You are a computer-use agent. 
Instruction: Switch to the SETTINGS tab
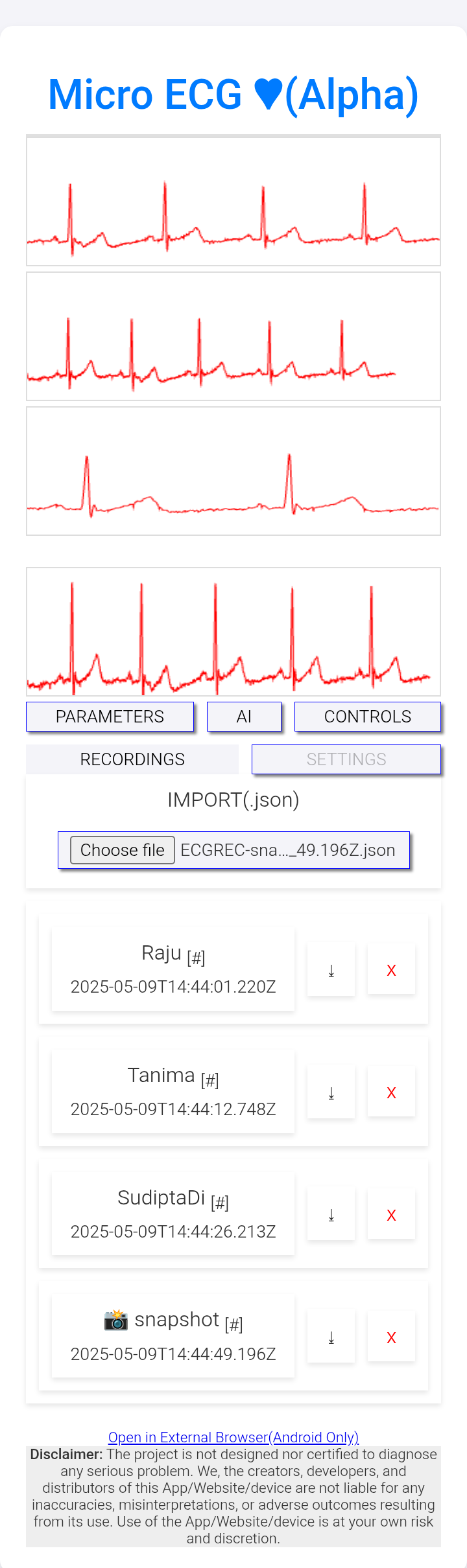click(346, 759)
